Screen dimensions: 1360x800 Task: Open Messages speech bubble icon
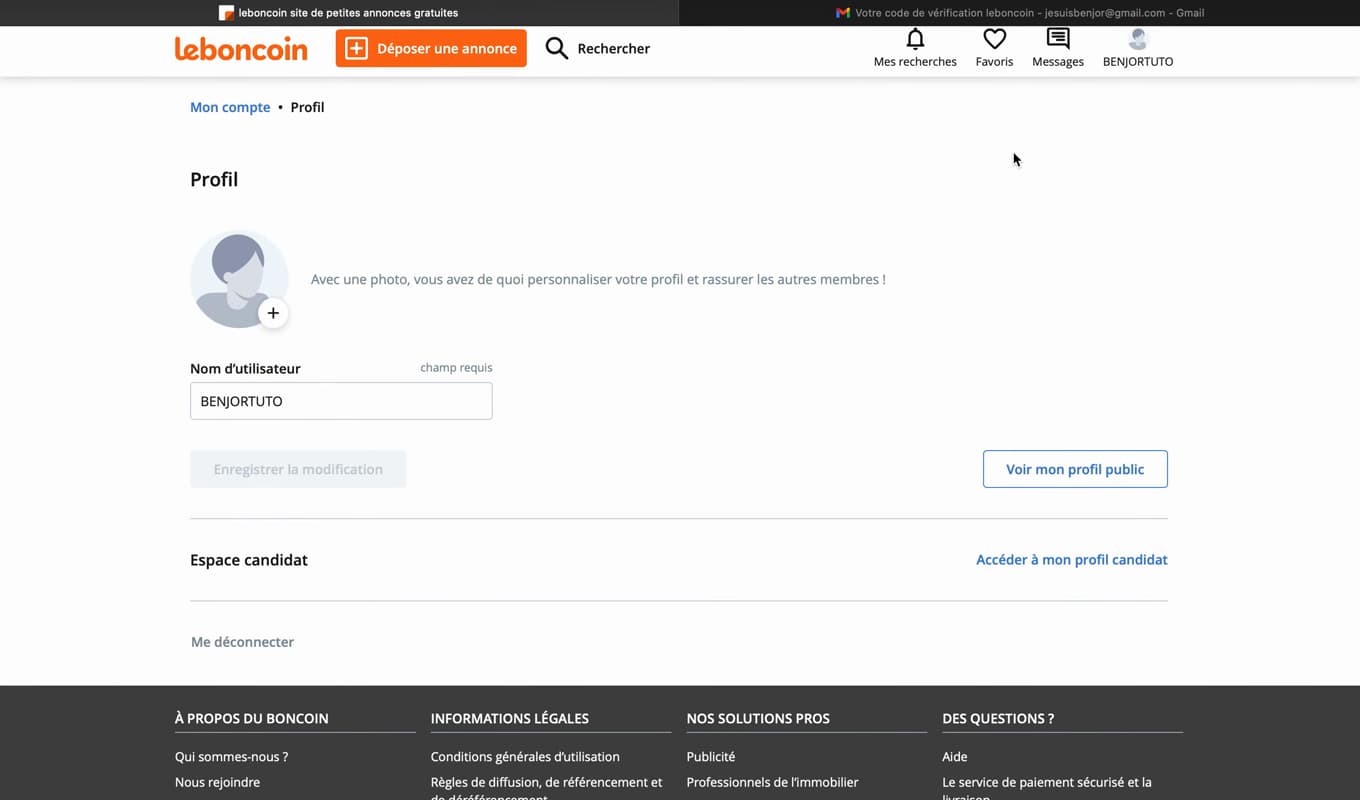pos(1058,39)
